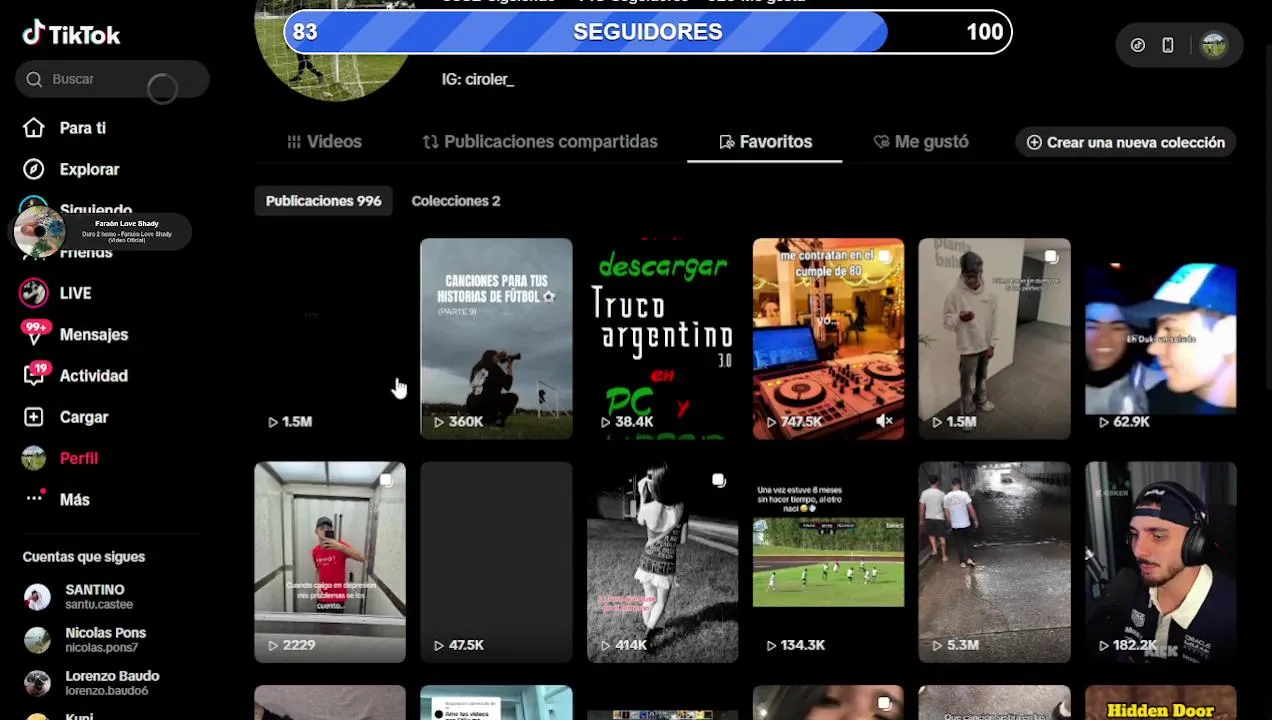
Task: Click the compass Explorar icon
Action: (x=34, y=169)
